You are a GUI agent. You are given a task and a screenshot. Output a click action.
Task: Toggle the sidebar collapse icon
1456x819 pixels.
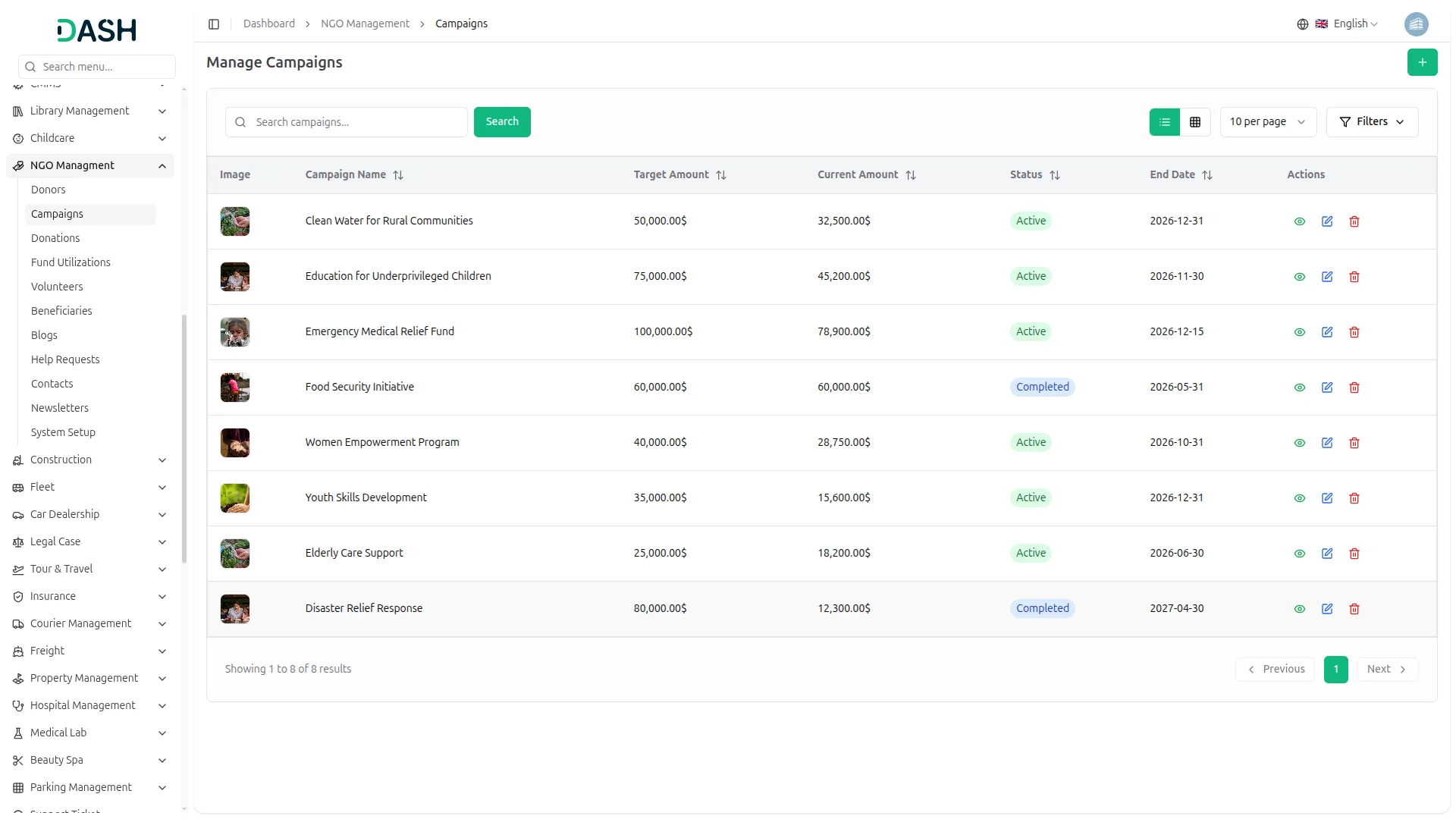pyautogui.click(x=214, y=24)
